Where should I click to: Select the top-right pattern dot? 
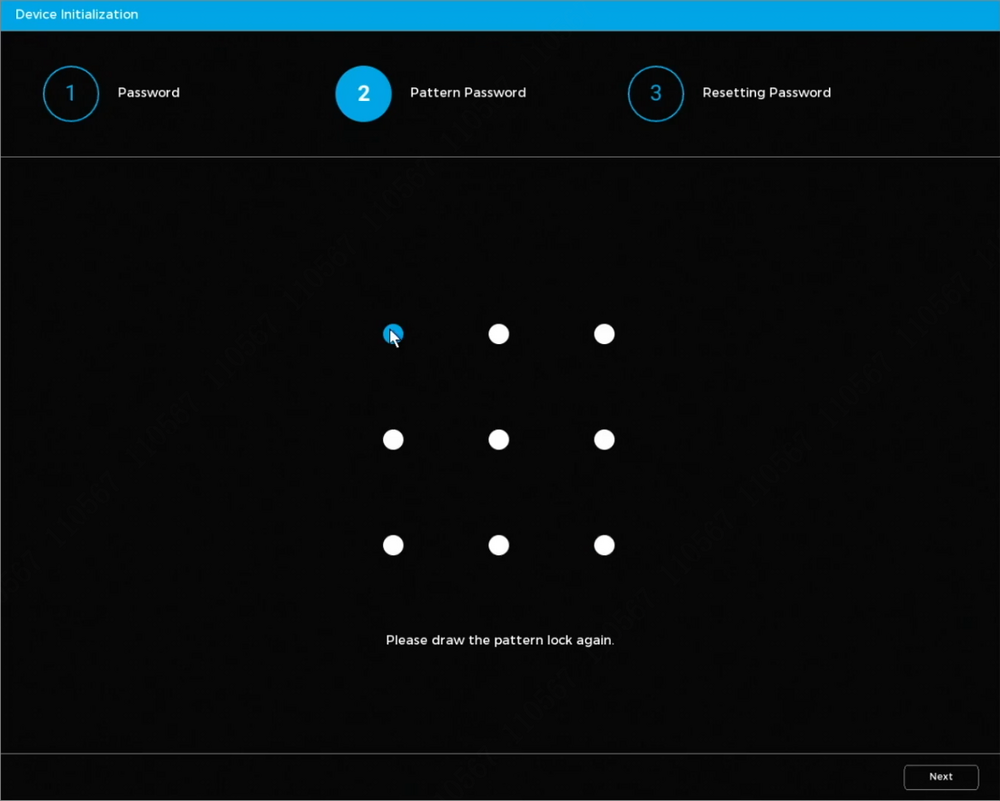pyautogui.click(x=604, y=334)
